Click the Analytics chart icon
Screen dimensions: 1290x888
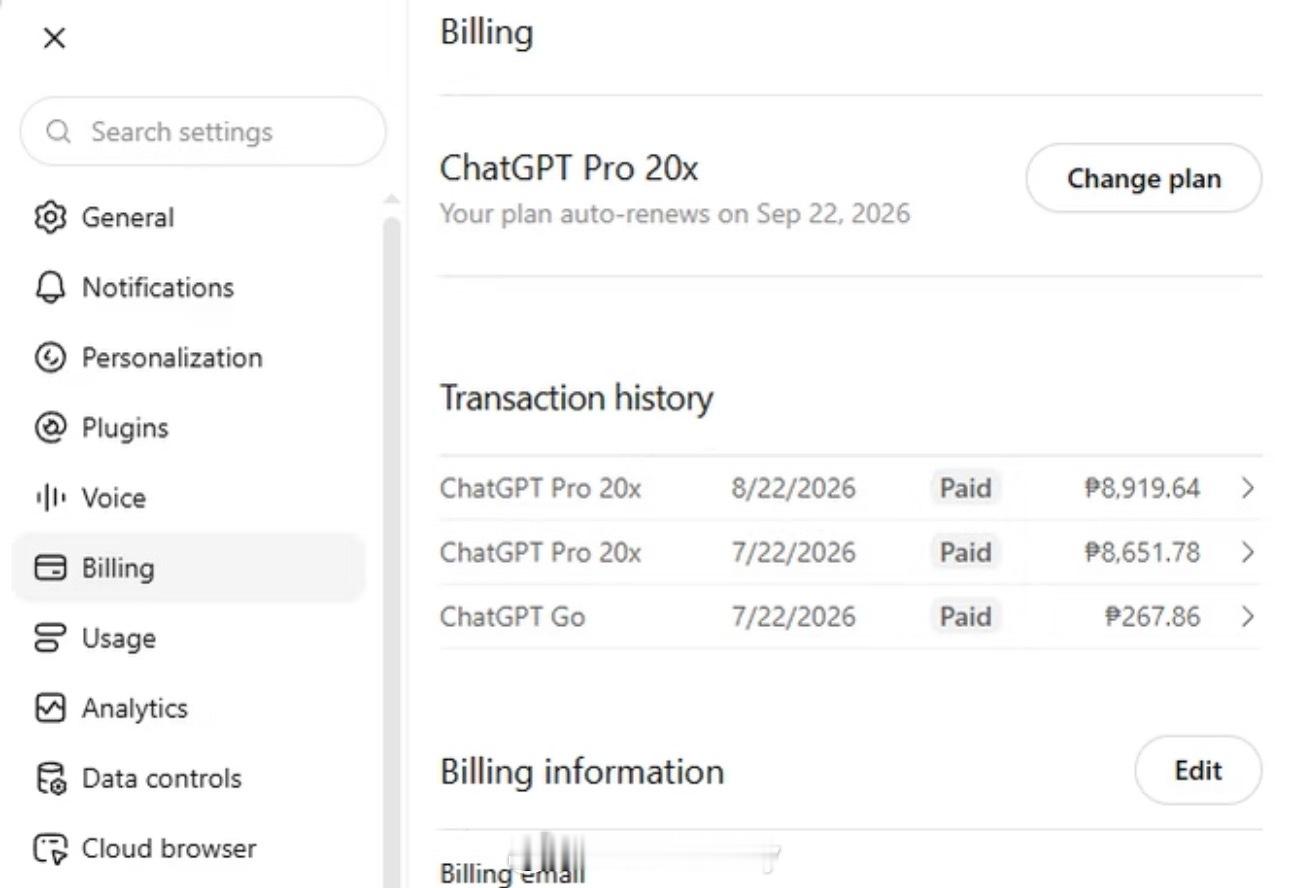click(x=50, y=708)
